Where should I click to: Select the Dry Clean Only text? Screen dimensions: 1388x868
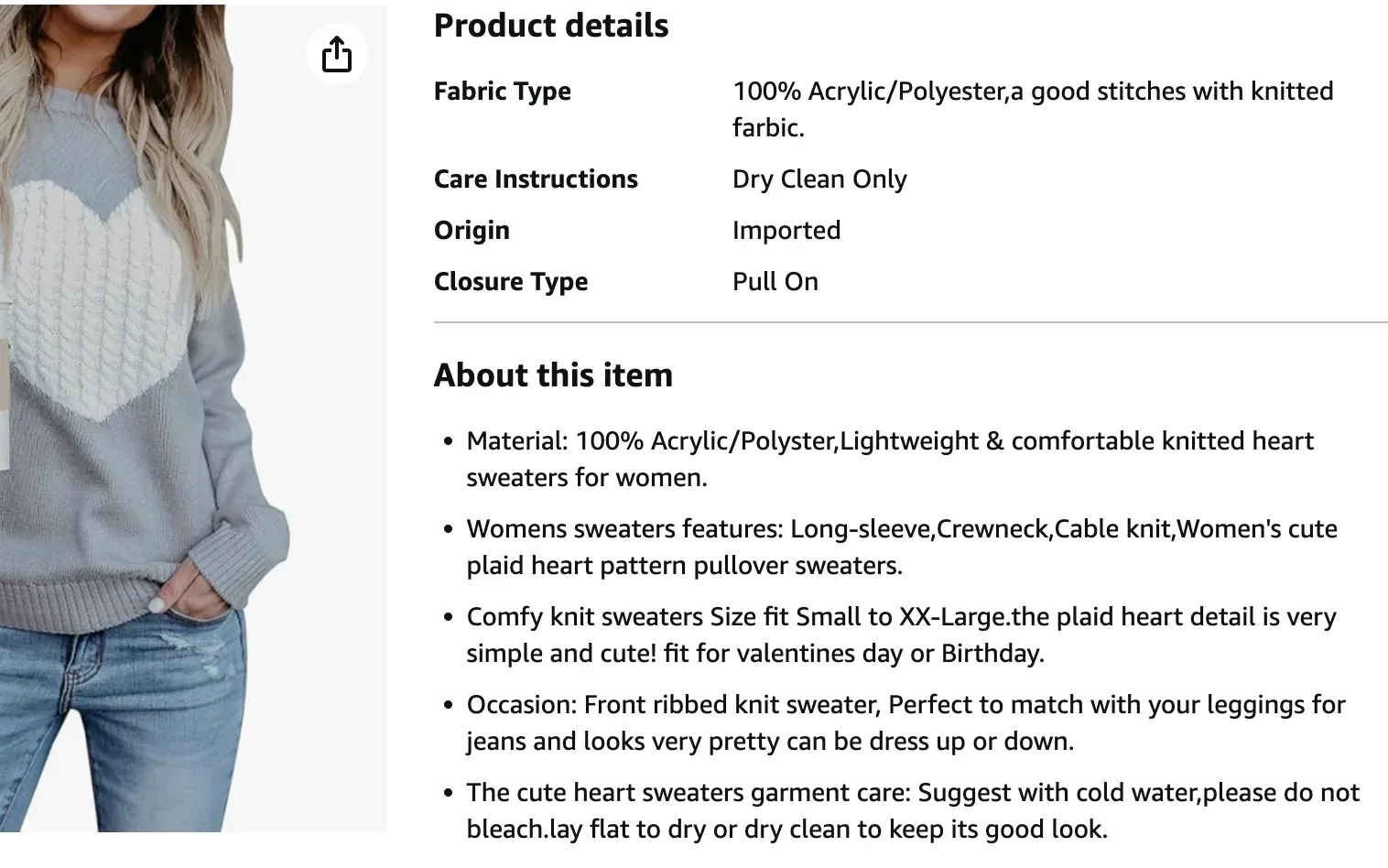[x=819, y=179]
